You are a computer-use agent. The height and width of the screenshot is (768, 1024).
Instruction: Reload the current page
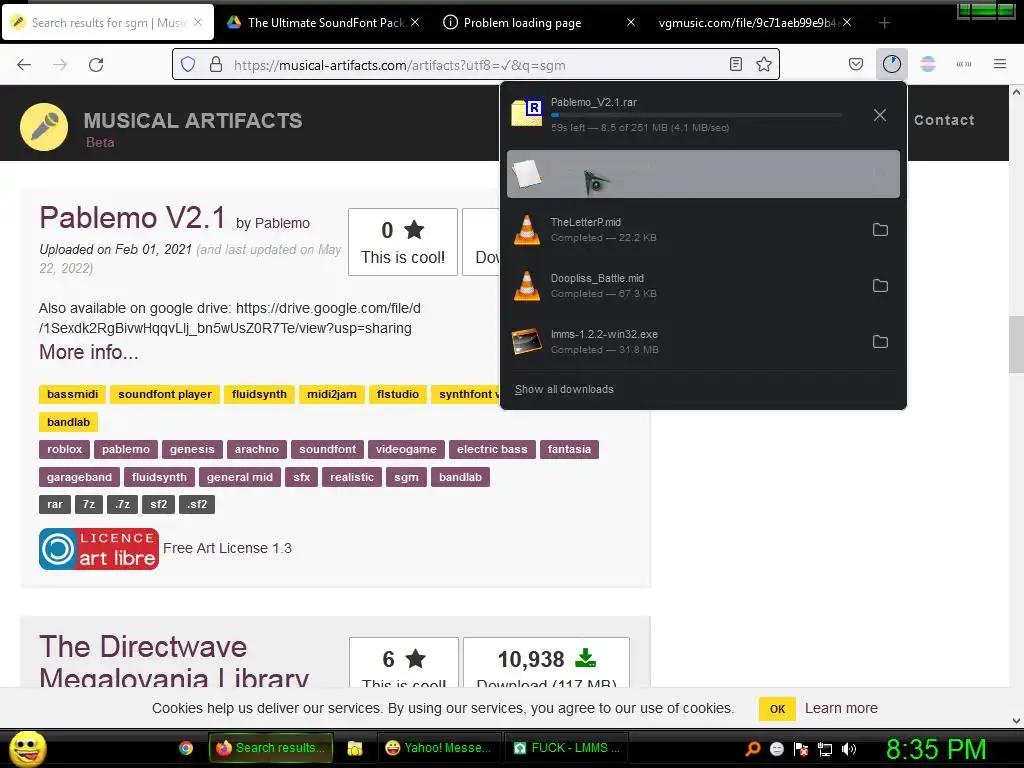point(96,65)
